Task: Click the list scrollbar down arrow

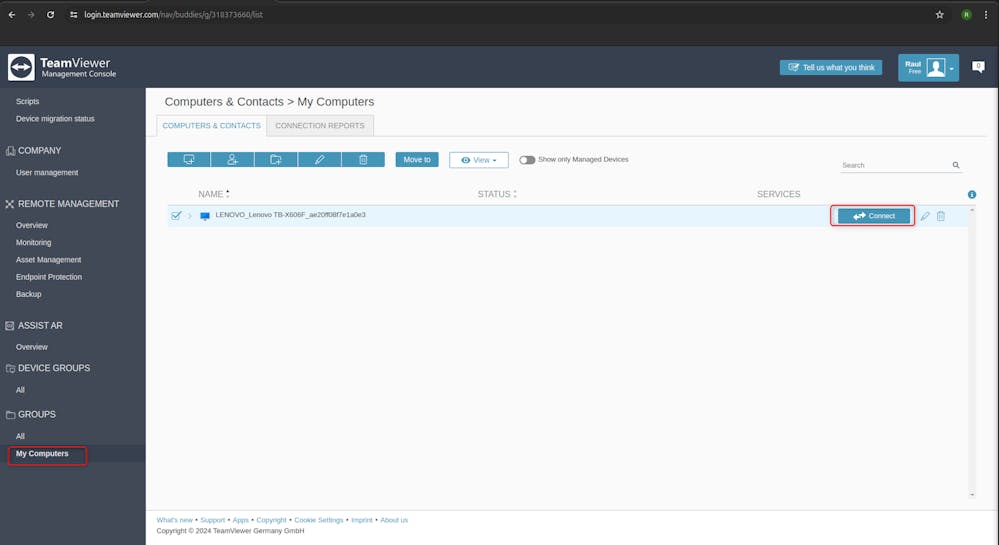Action: coord(972,495)
